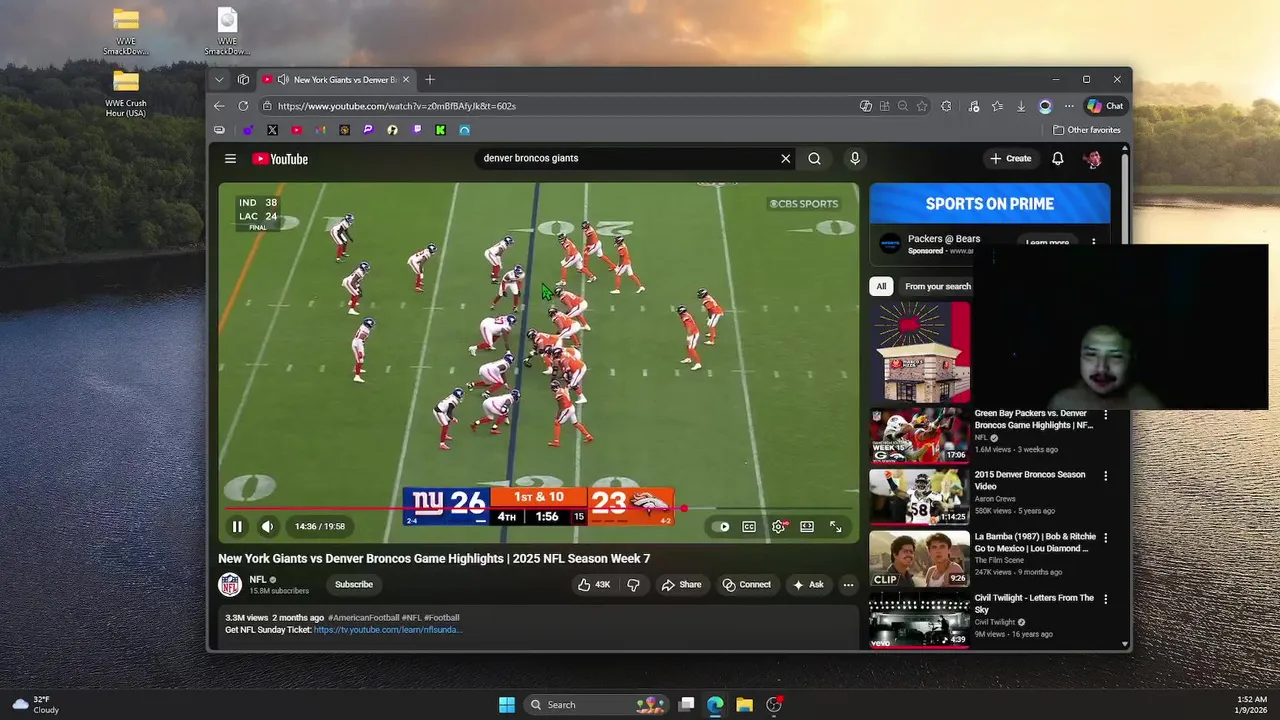This screenshot has height=720, width=1280.
Task: Like the video (43K)
Action: (594, 584)
